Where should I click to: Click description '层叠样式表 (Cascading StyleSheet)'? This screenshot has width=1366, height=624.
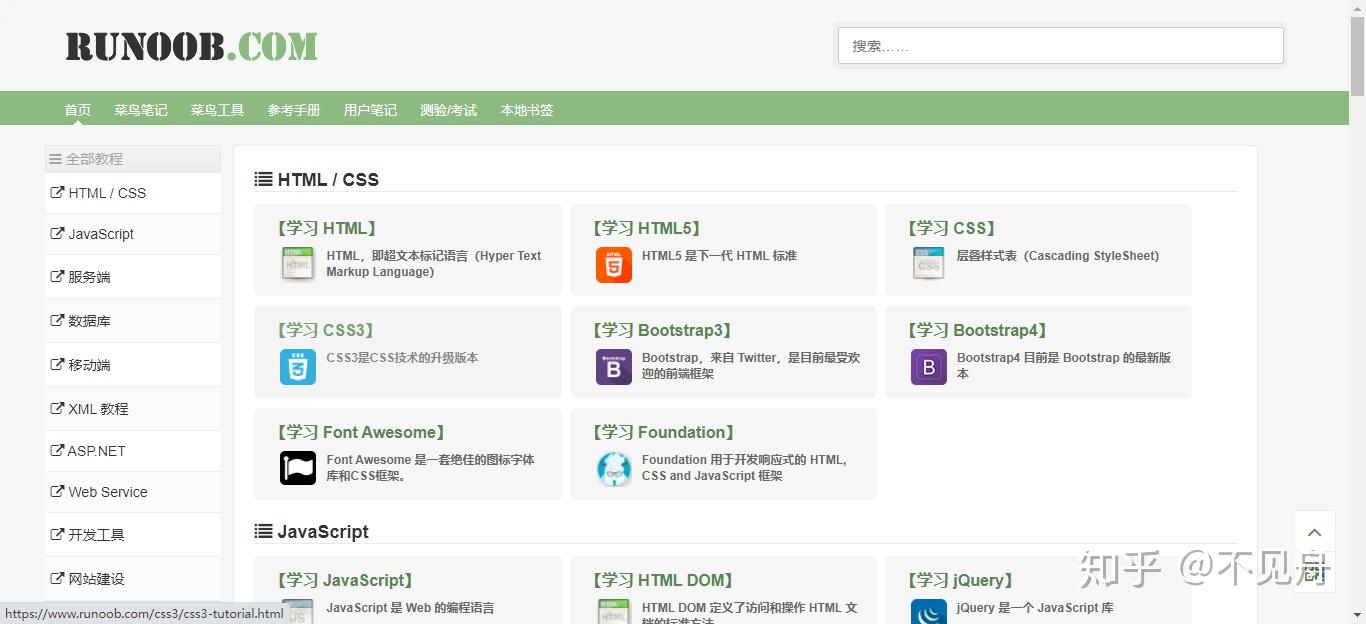(x=1058, y=256)
